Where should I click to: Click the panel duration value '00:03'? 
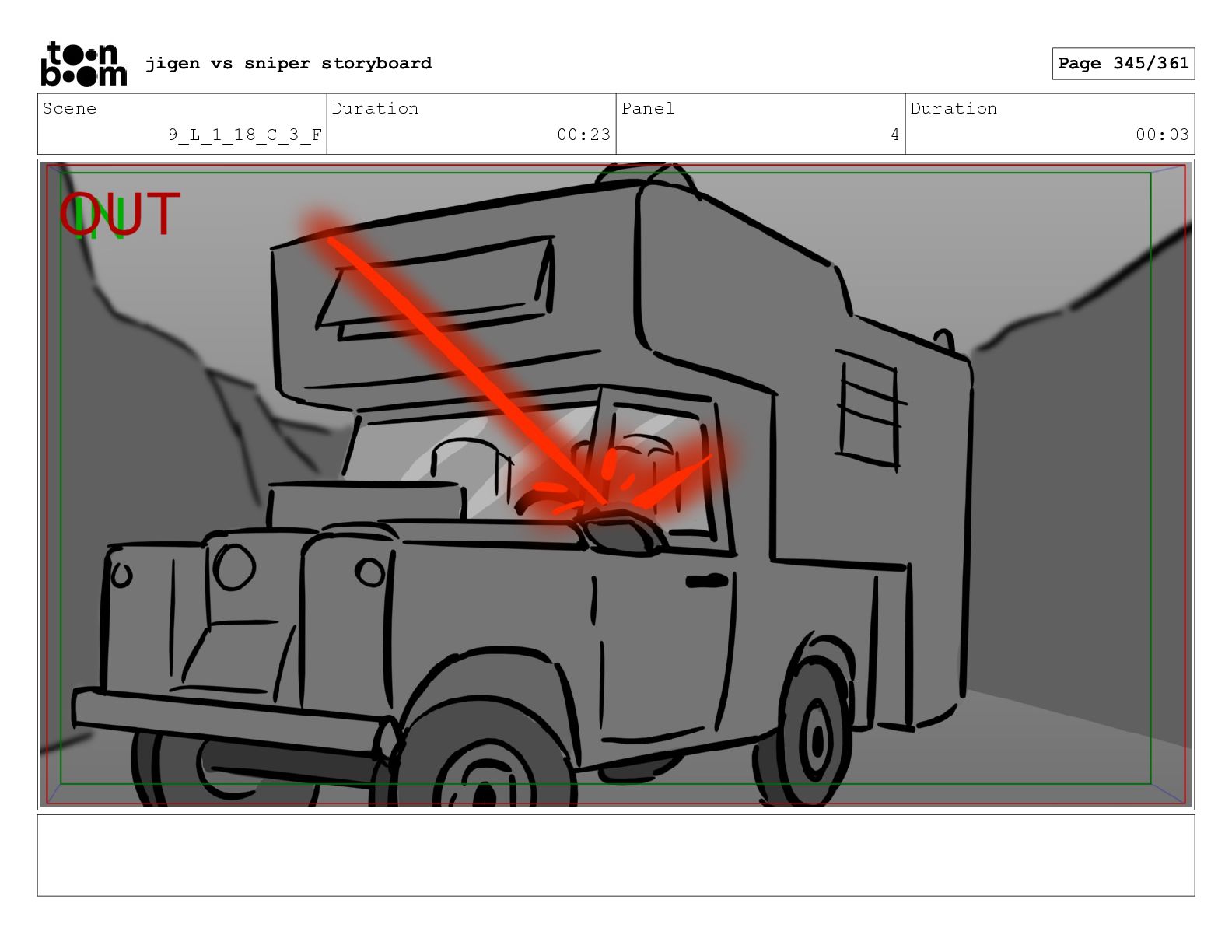point(1162,135)
